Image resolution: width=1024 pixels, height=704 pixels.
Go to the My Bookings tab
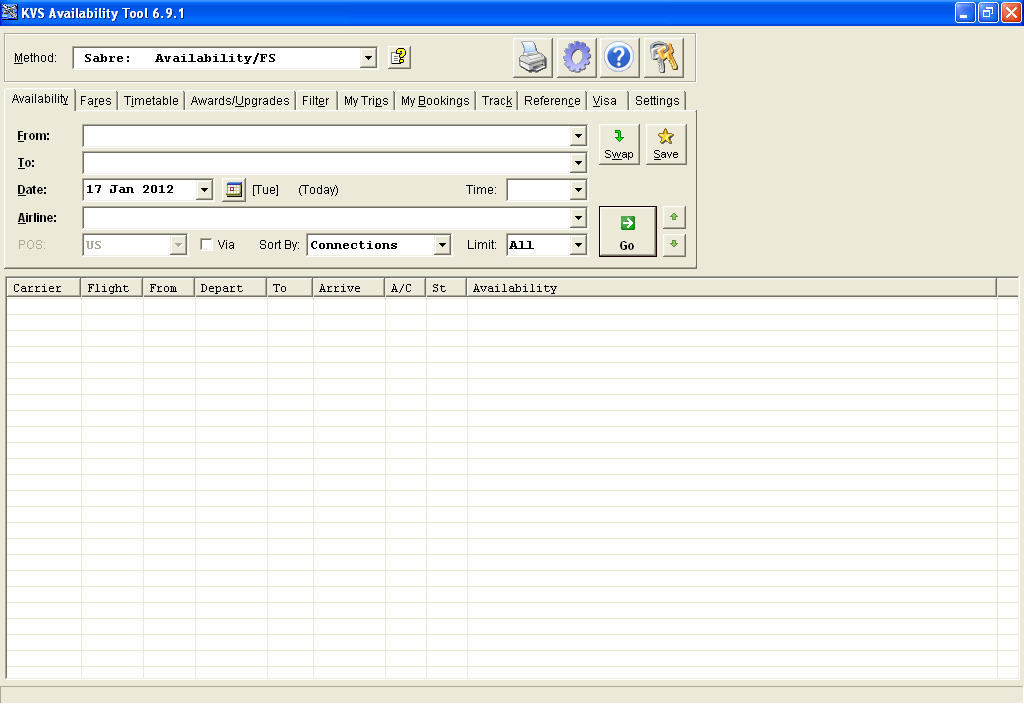435,101
